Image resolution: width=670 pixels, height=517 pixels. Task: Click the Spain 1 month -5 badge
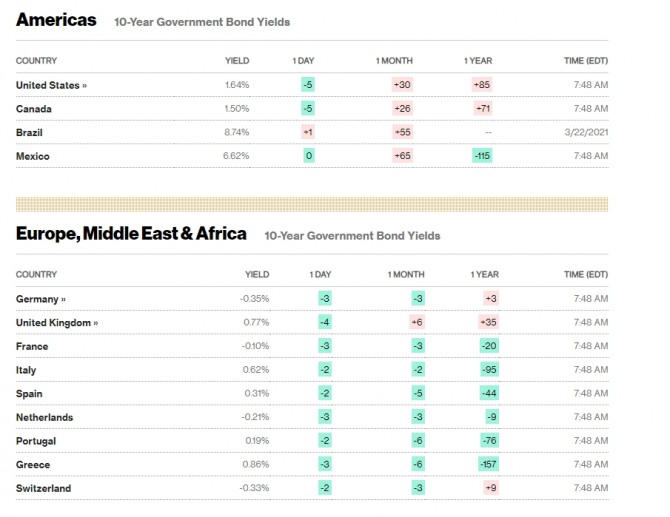[x=418, y=394]
